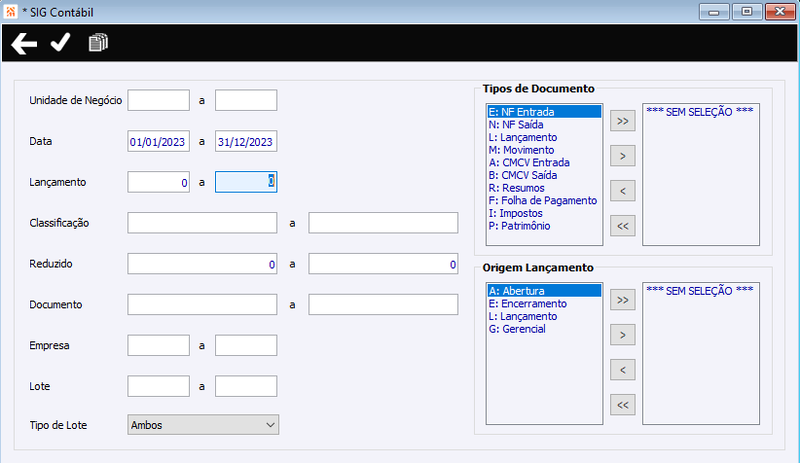
Task: Focus the Lançamento start field
Action: 159,182
